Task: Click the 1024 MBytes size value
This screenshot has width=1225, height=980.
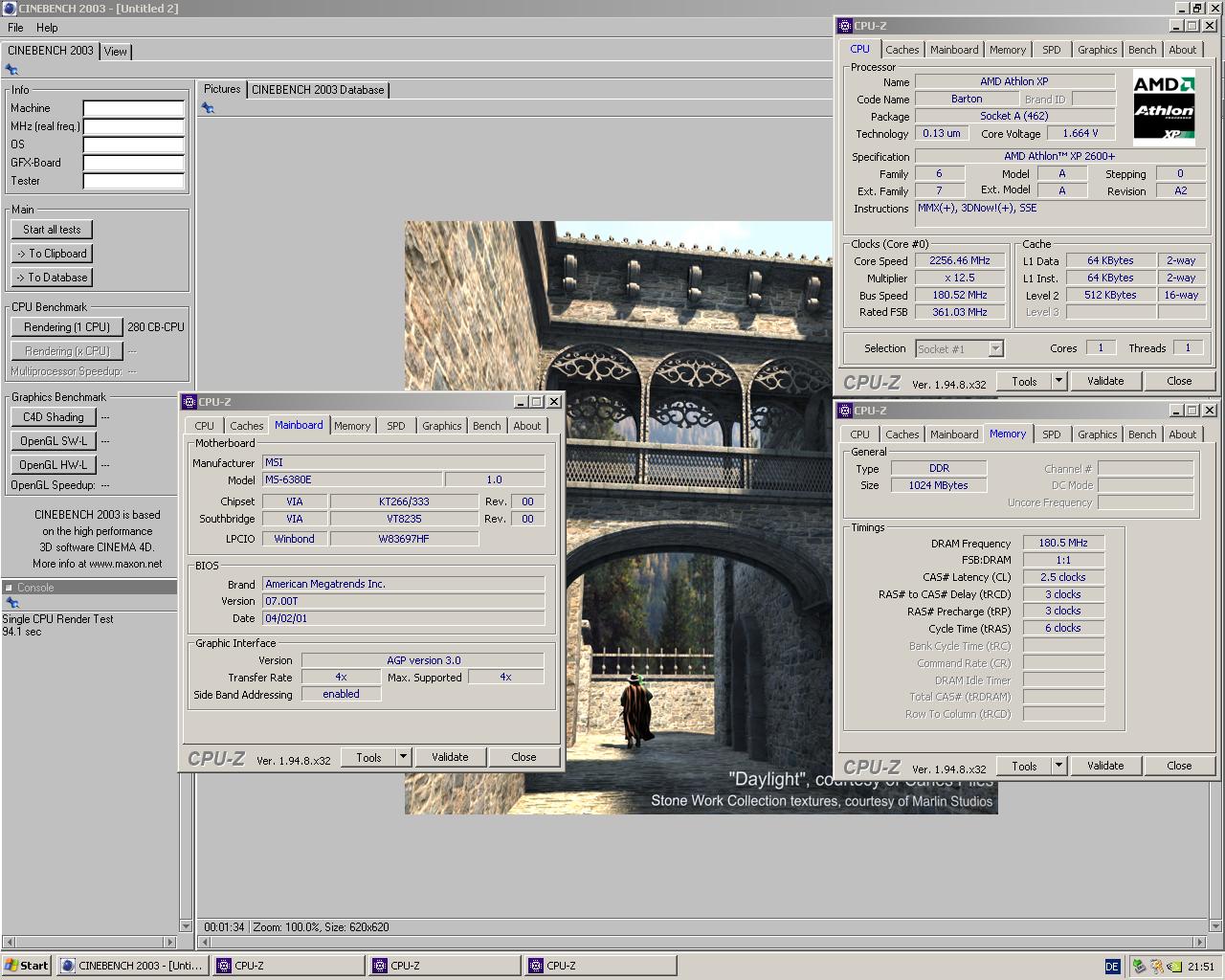Action: (x=938, y=485)
